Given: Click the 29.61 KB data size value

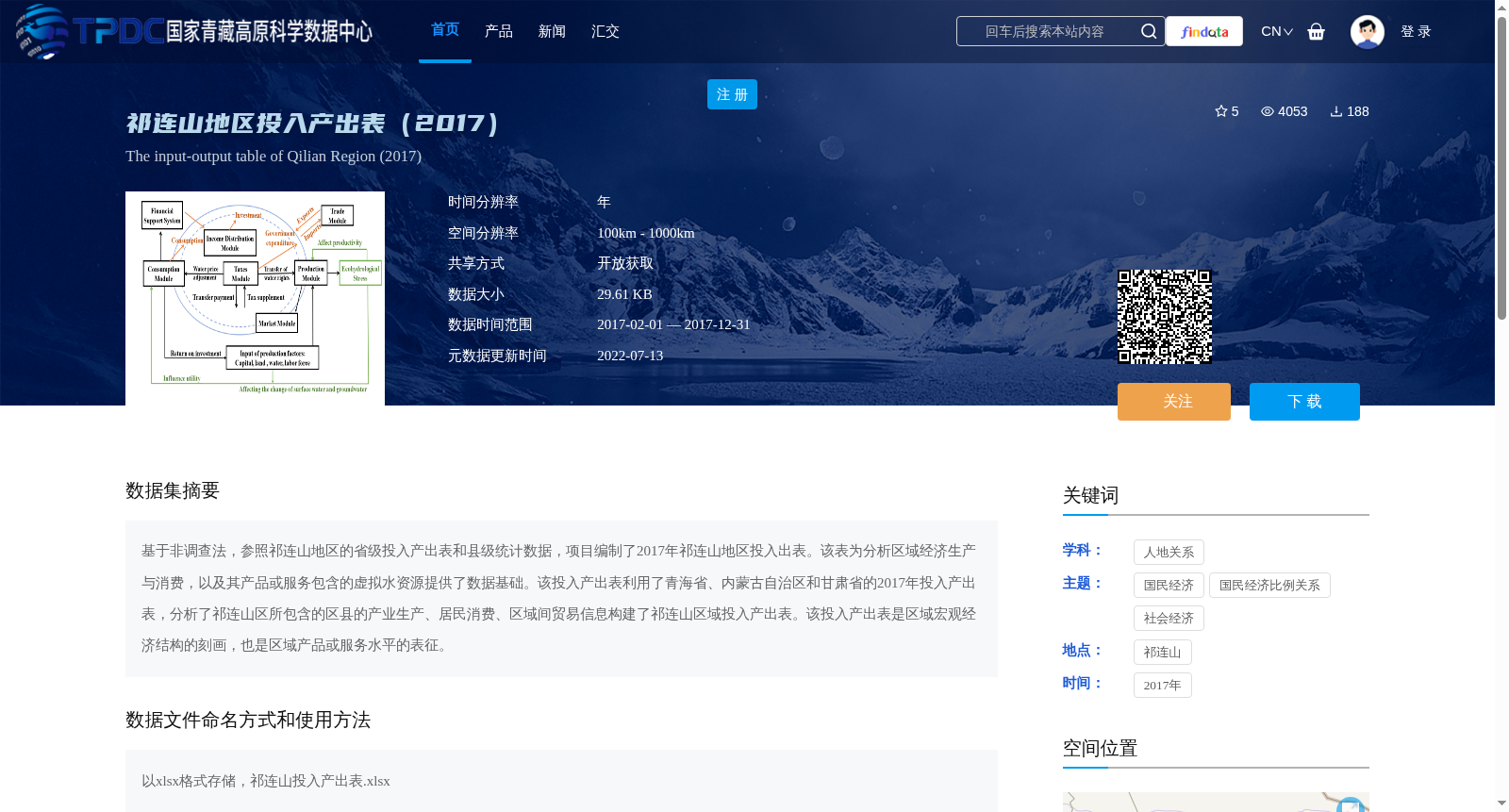Looking at the screenshot, I should point(624,294).
